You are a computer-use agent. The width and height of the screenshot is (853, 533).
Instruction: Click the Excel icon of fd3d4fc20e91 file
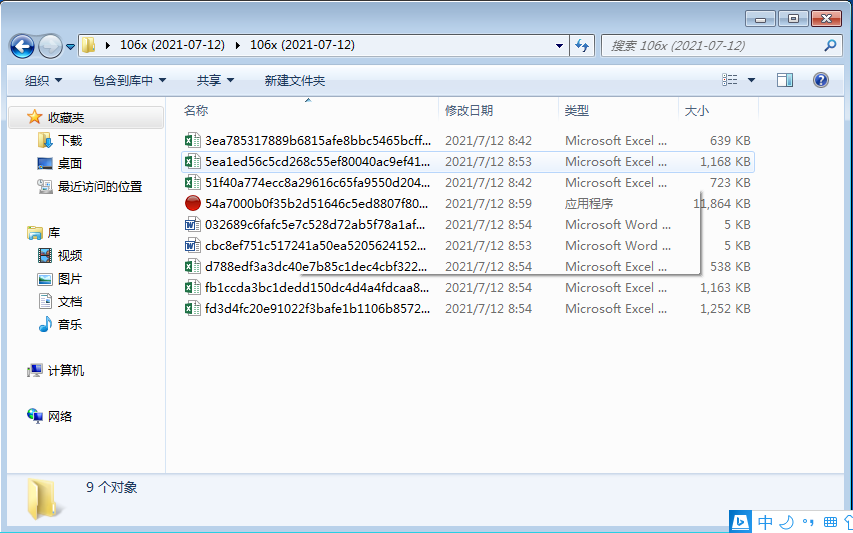(x=193, y=309)
